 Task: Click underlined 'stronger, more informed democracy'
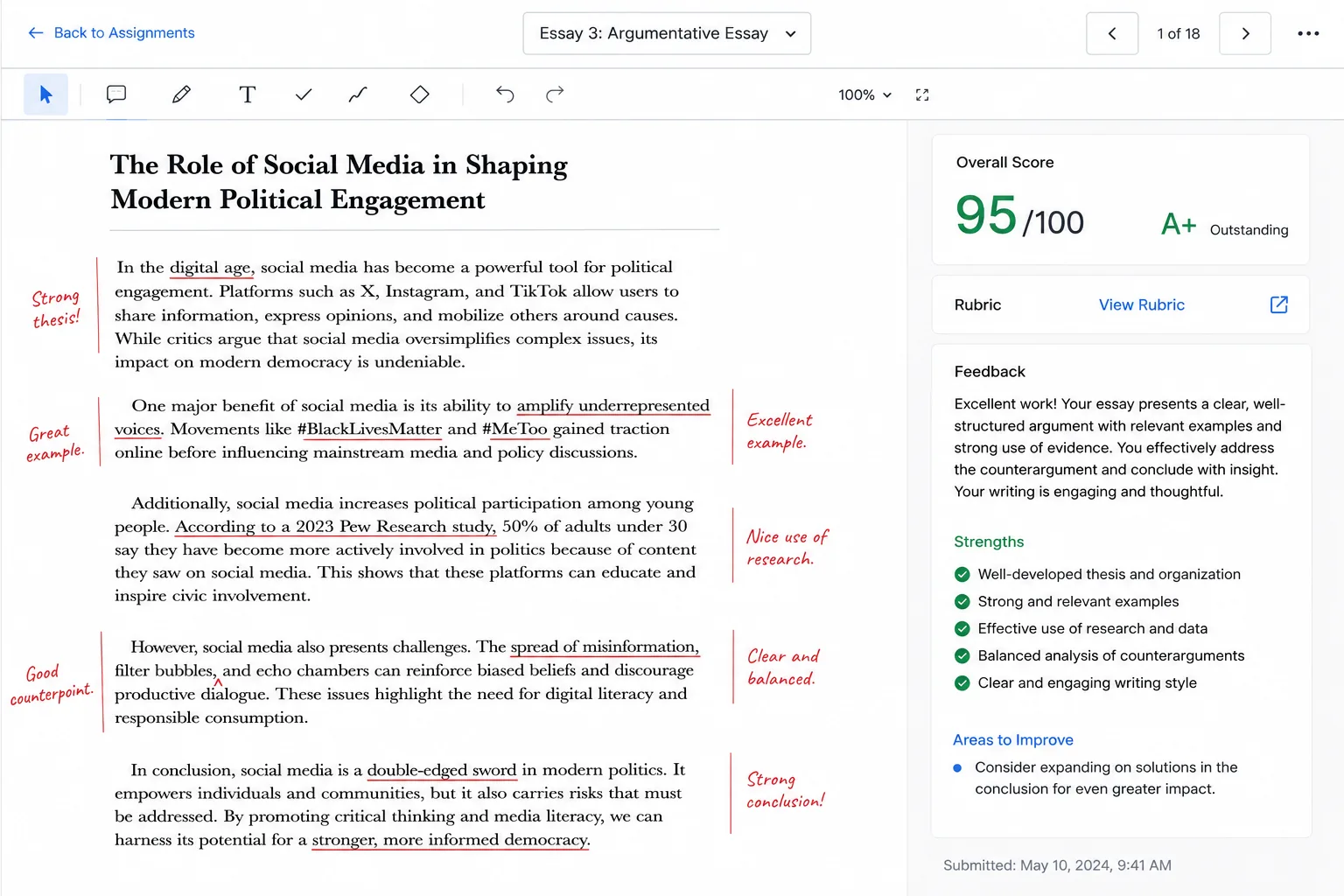point(451,840)
